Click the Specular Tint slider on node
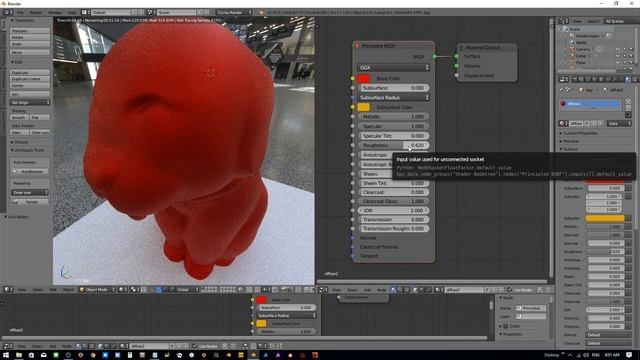The width and height of the screenshot is (640, 360). click(x=393, y=136)
